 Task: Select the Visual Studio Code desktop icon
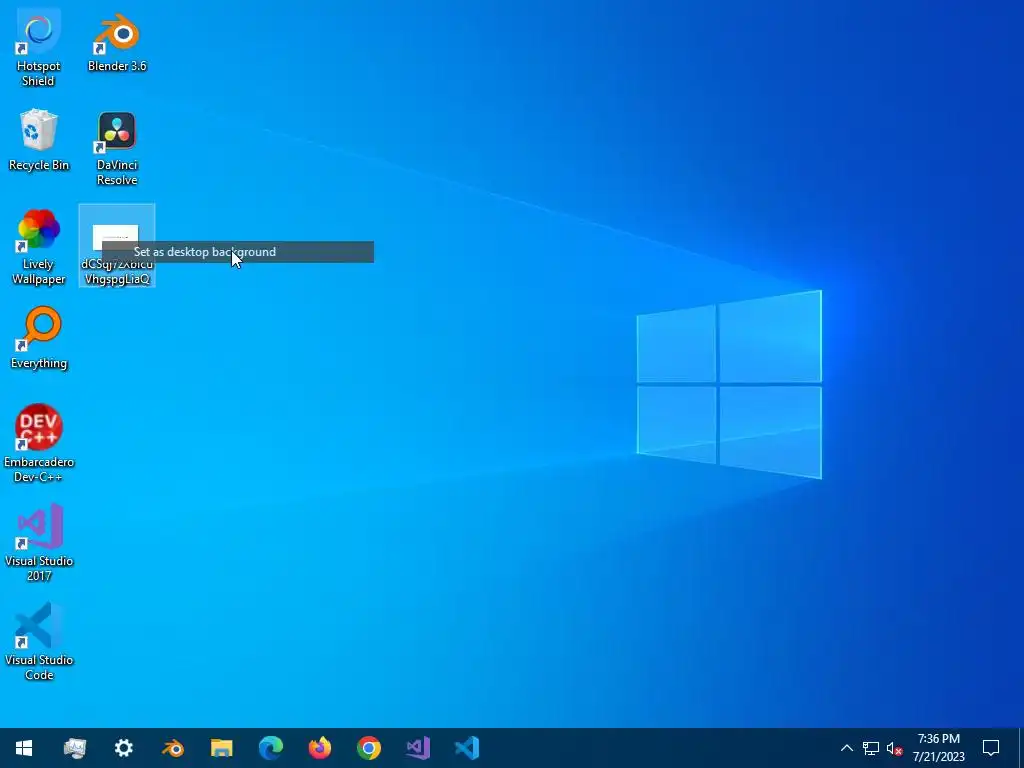point(39,641)
